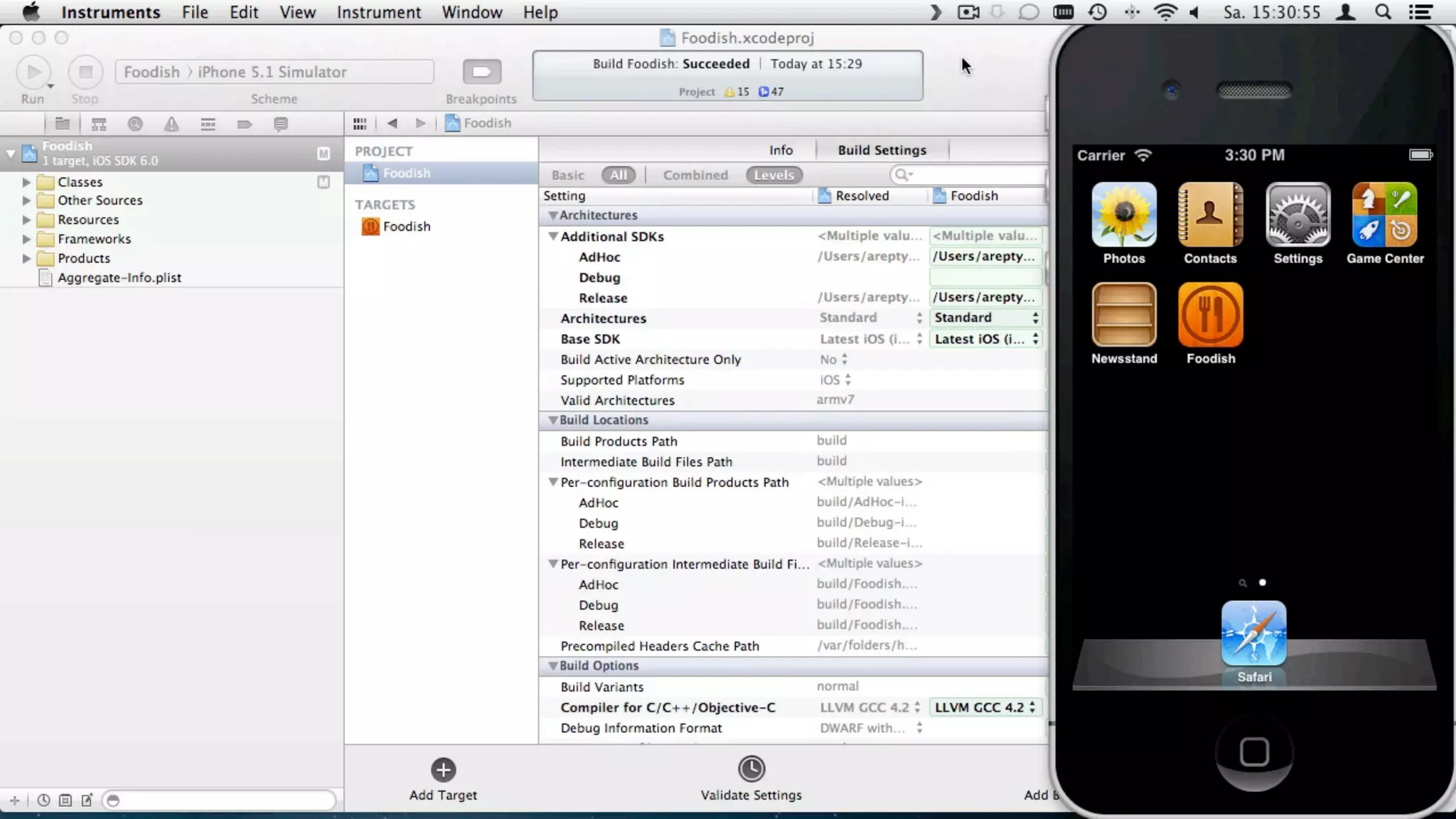Open the Architectures Standard dropdown
This screenshot has width=1456, height=819.
985,318
